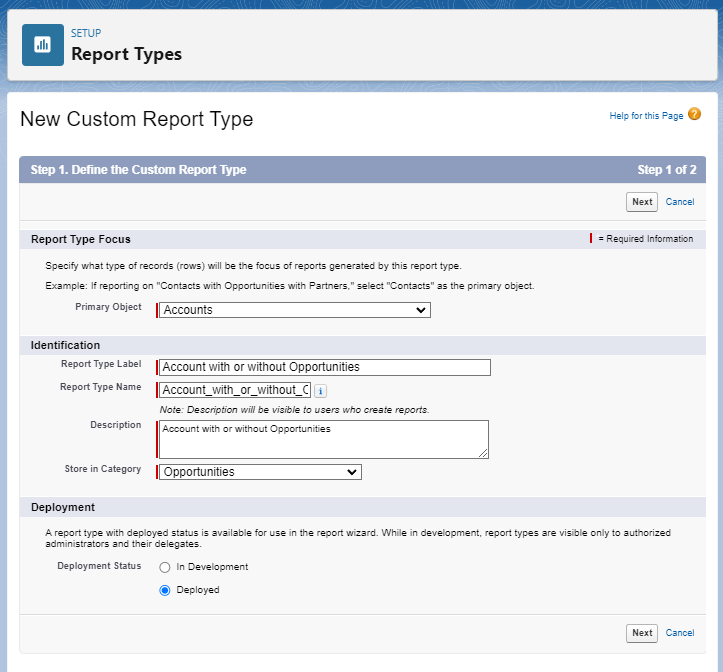Click the Report Type Name info icon
This screenshot has width=723, height=672.
click(320, 390)
